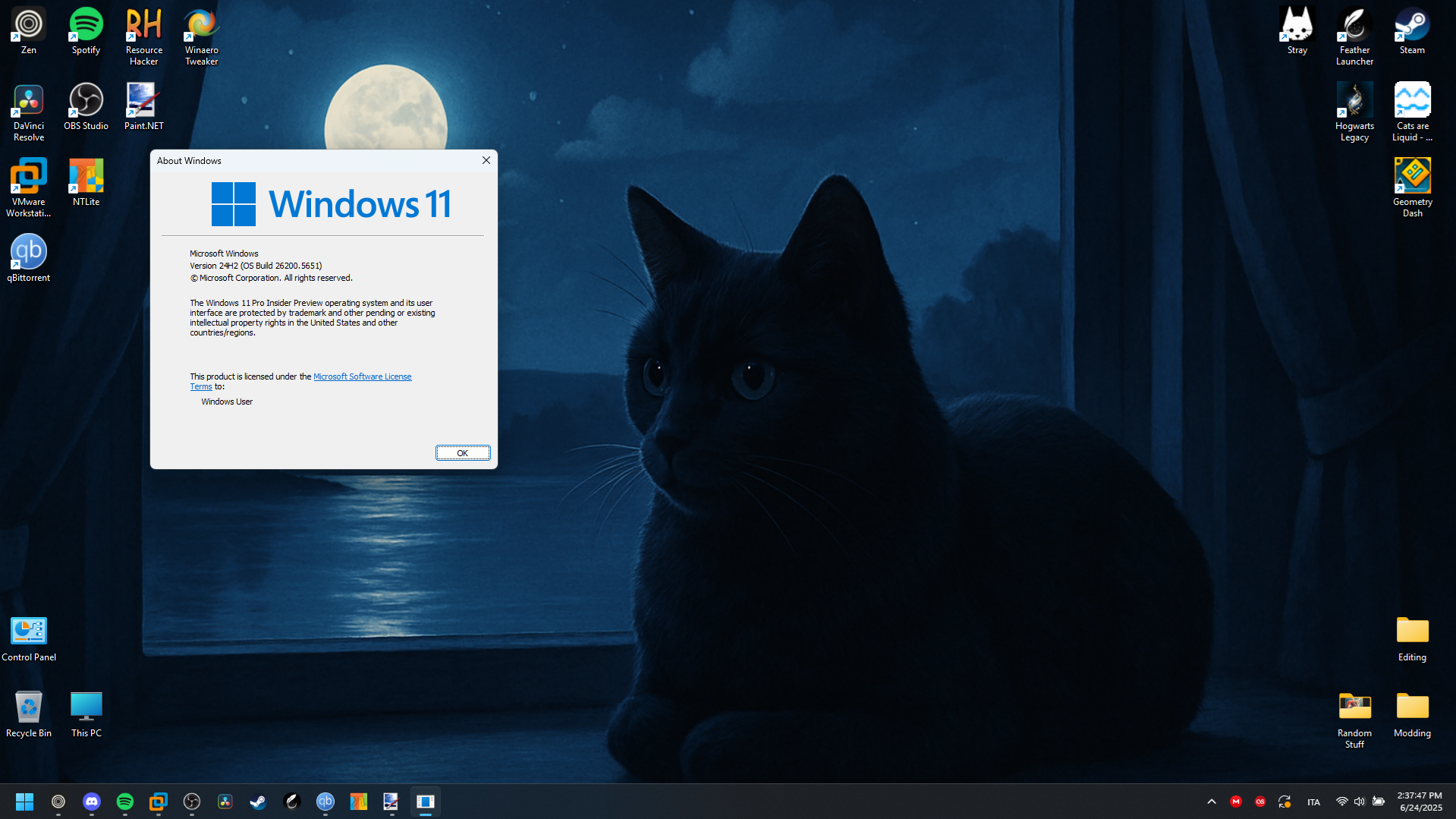
Task: Open qBittorrent from the taskbar
Action: 325,802
